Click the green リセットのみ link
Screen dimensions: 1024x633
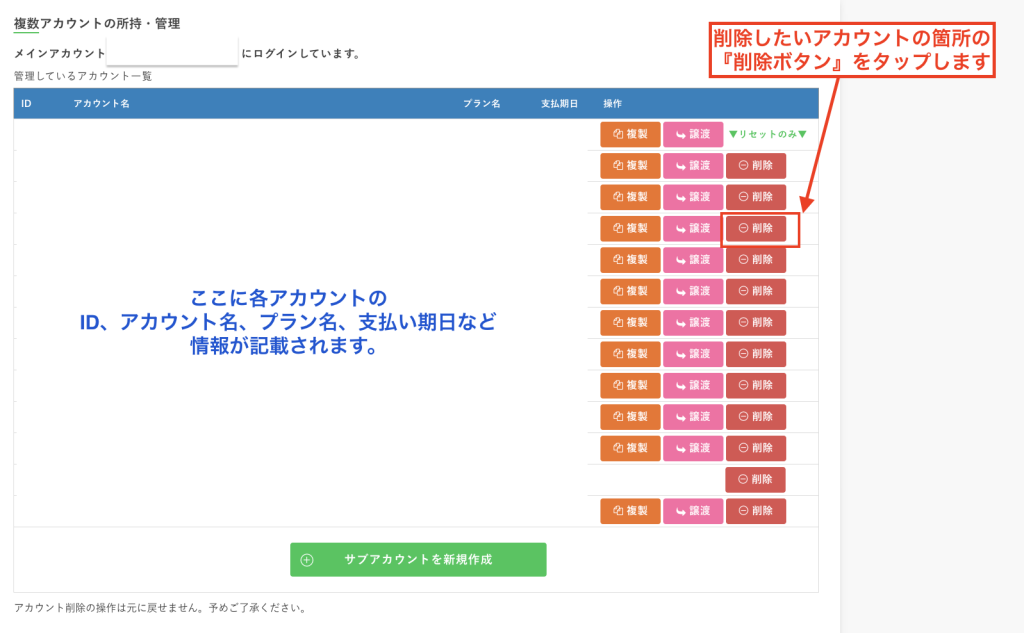pyautogui.click(x=767, y=134)
